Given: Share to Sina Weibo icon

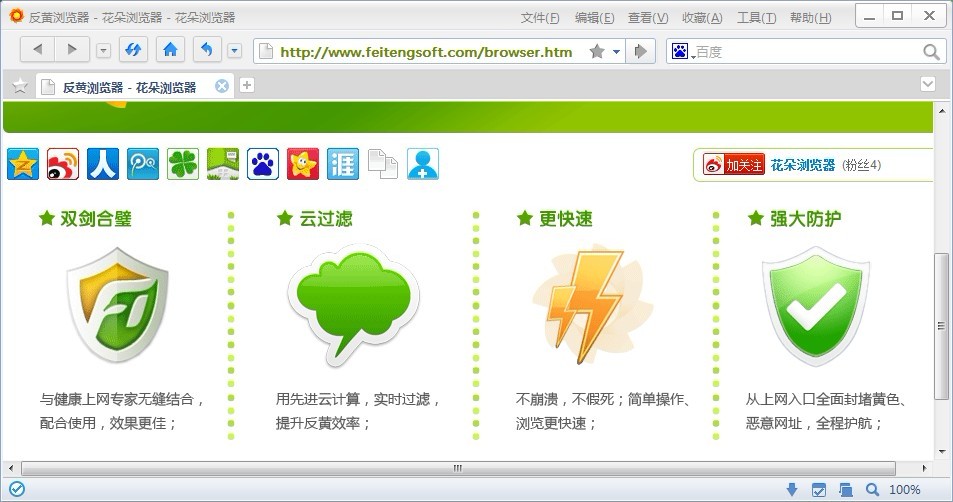Looking at the screenshot, I should click(63, 164).
